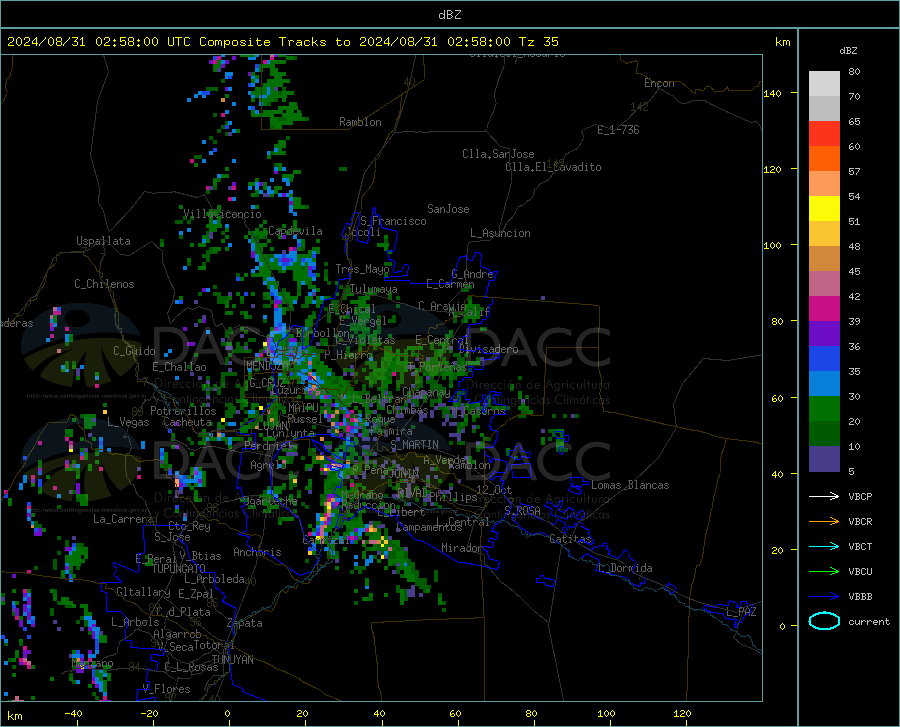Click the blue VBBB arrow icon
This screenshot has width=900, height=727.
(824, 597)
